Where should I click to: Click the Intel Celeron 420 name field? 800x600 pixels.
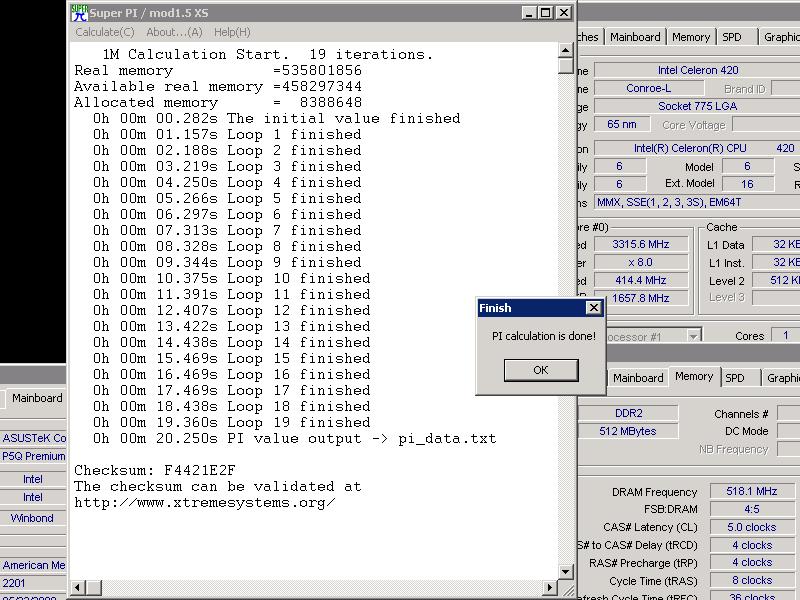tap(697, 70)
